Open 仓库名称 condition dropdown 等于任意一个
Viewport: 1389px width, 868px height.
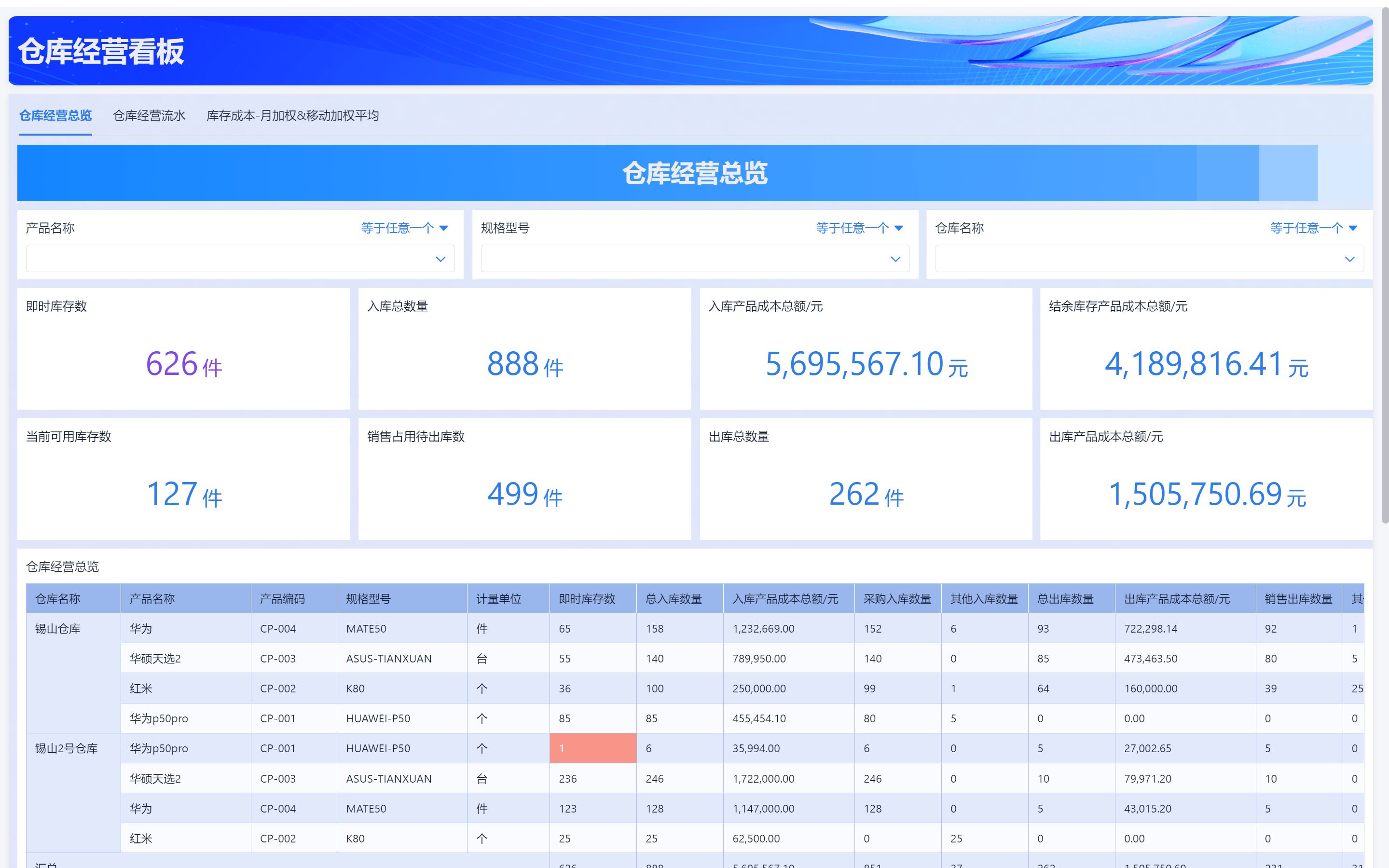tap(1313, 228)
